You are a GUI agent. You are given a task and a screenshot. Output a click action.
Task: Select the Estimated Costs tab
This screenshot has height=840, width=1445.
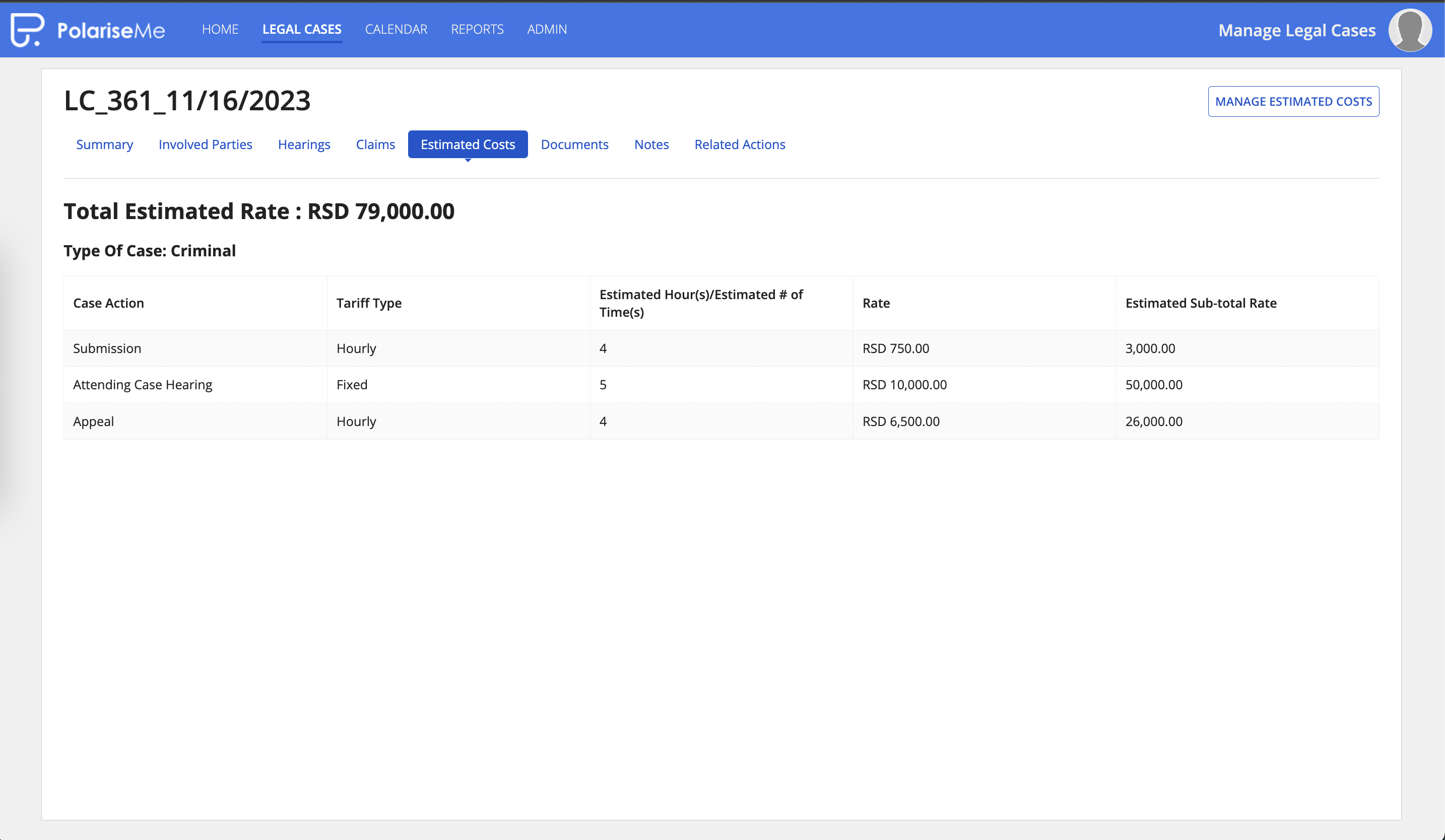[468, 145]
